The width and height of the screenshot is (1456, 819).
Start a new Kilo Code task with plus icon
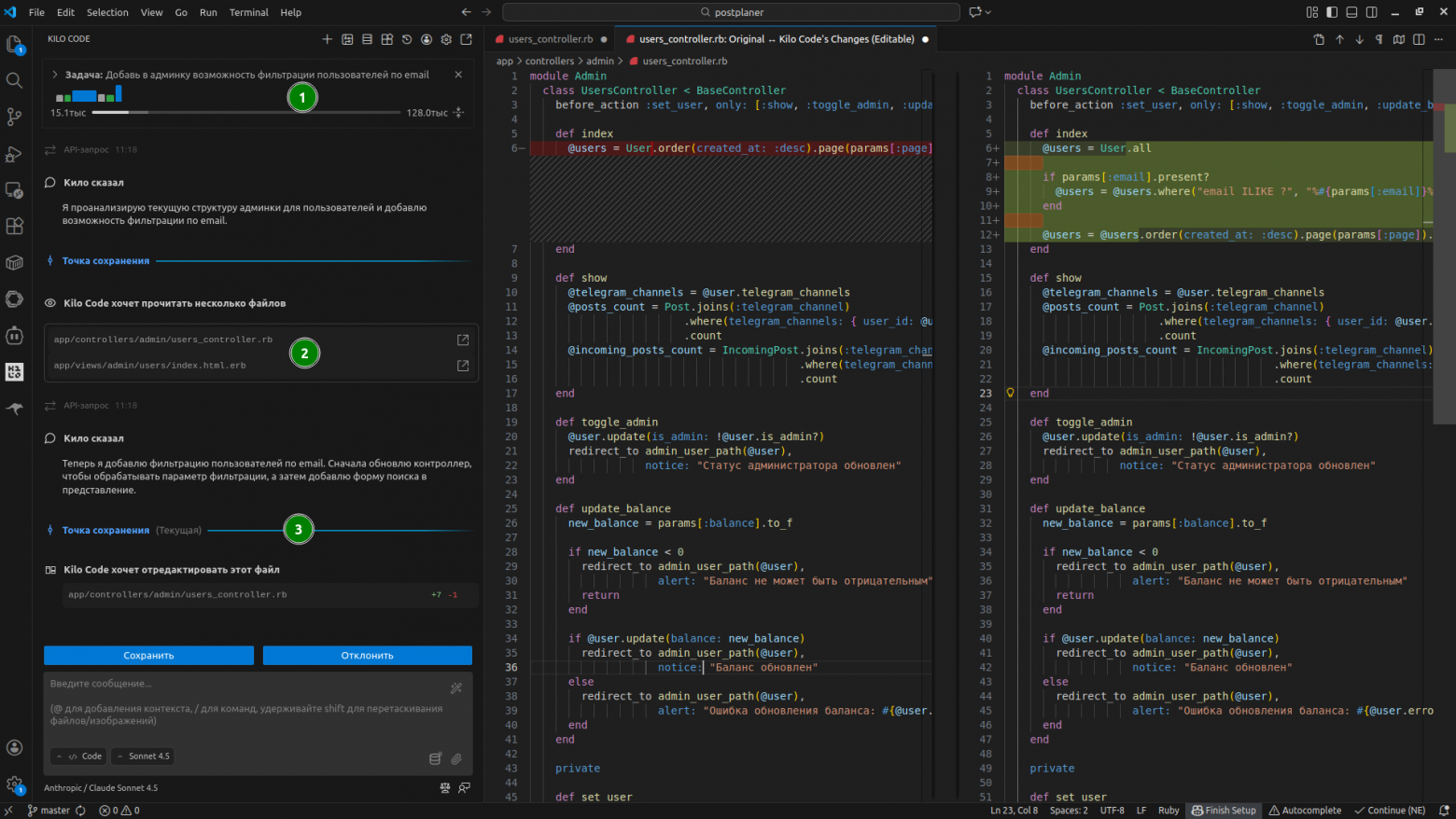(x=327, y=39)
